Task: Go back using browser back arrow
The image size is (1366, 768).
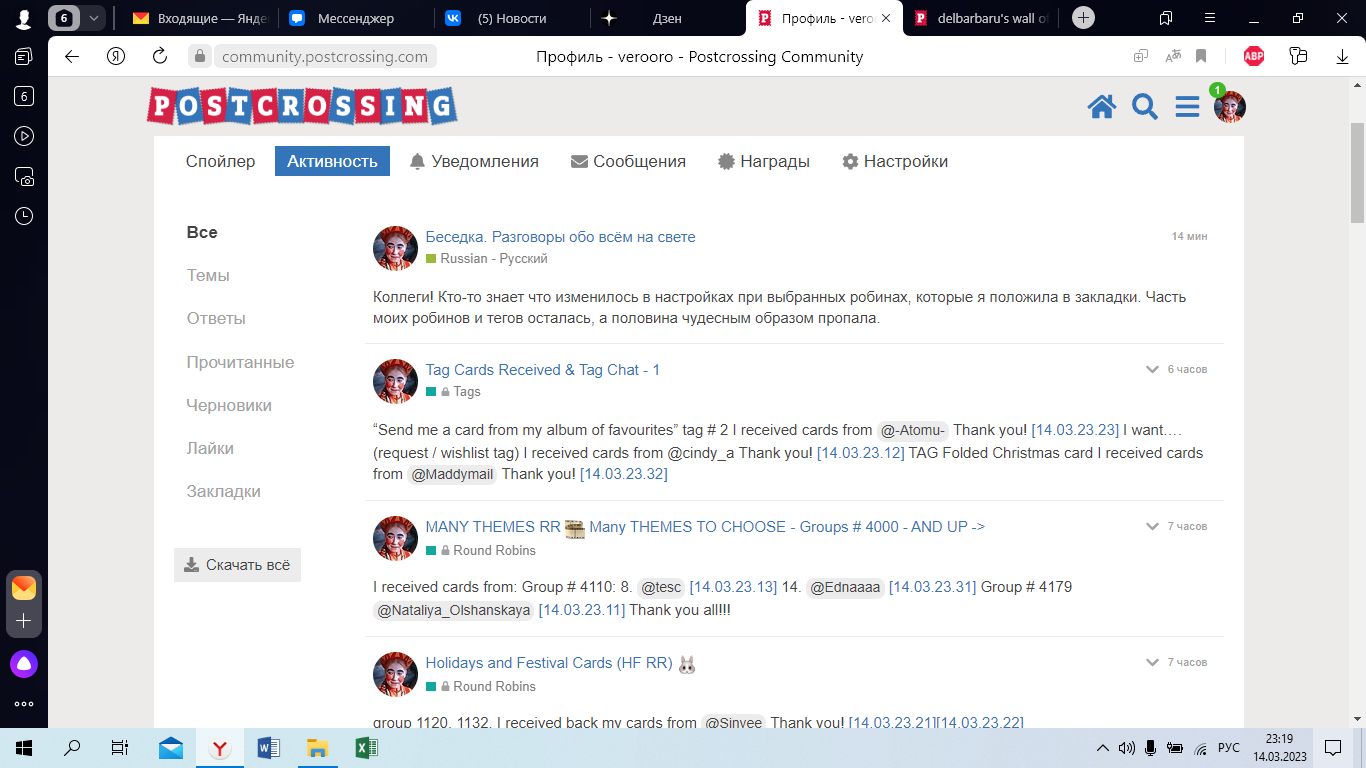Action: pos(72,56)
